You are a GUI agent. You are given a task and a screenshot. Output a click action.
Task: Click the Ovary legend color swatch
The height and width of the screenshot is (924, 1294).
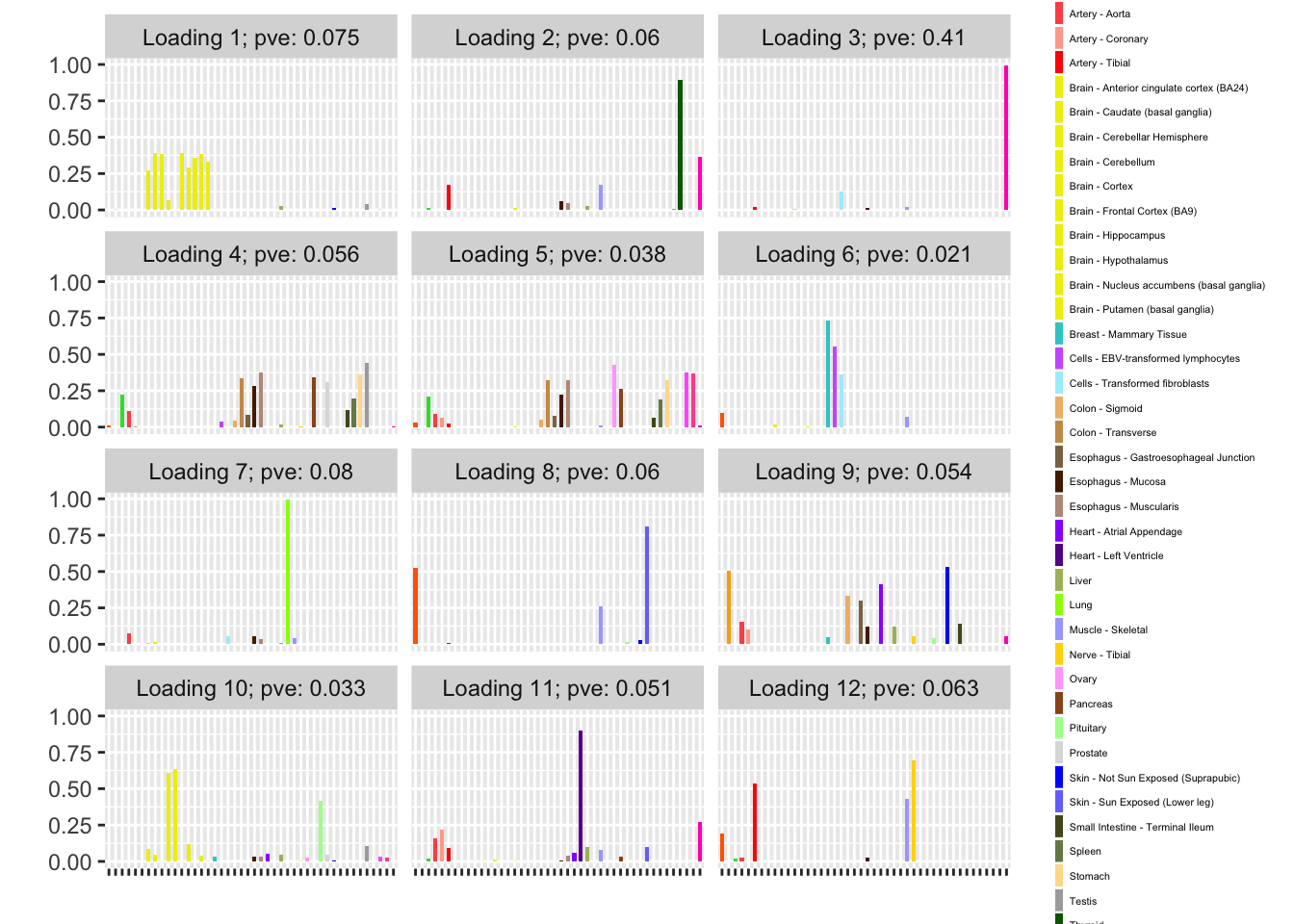pos(1059,679)
